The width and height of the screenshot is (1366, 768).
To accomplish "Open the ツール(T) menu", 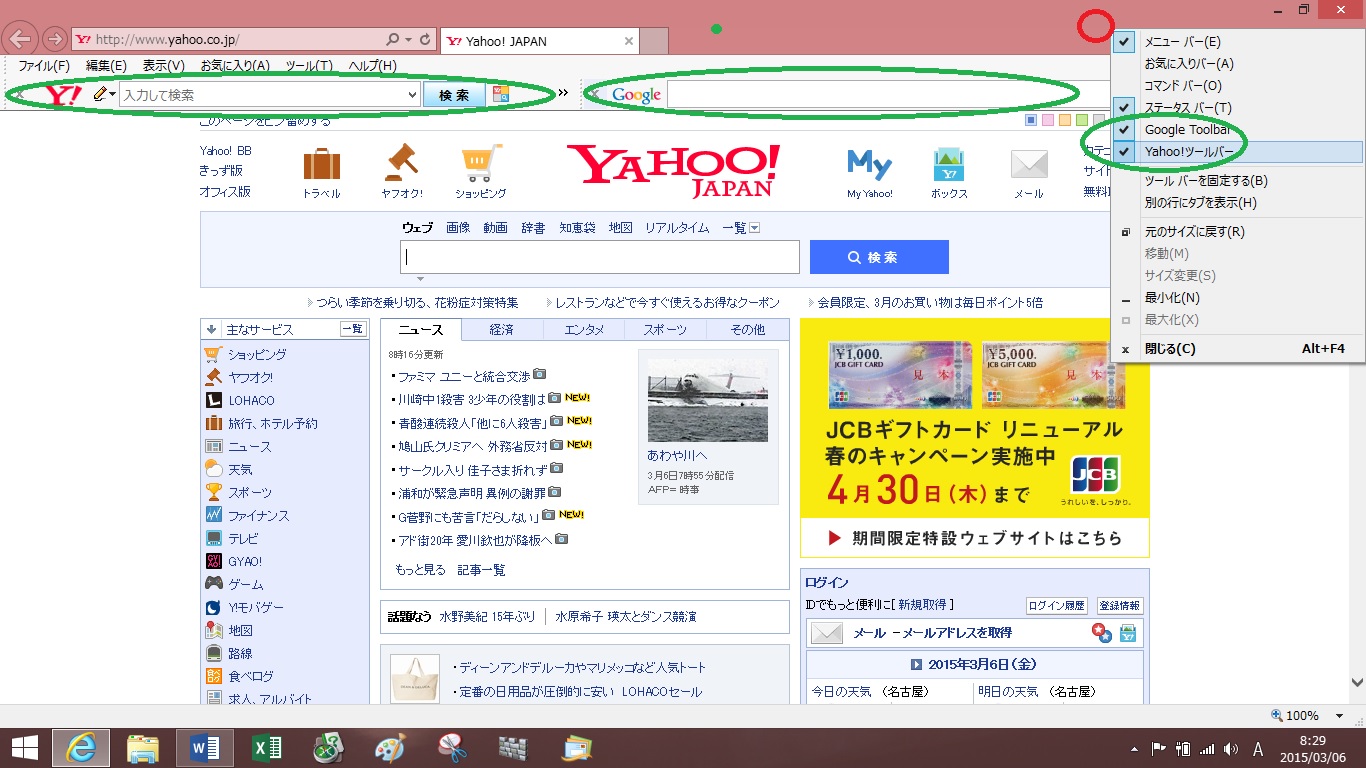I will tap(309, 66).
